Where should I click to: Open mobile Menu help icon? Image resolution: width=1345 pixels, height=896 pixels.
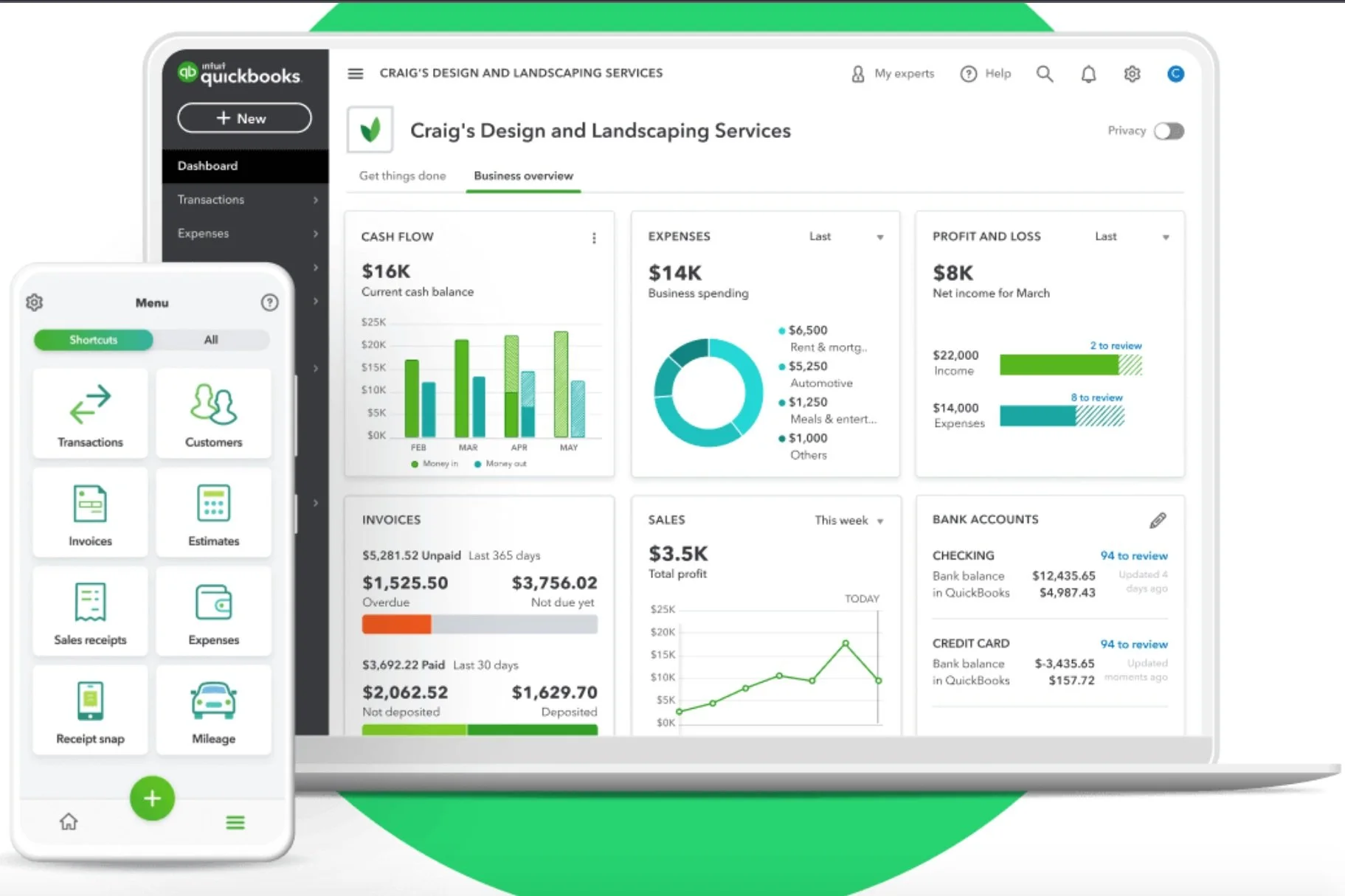(x=269, y=302)
